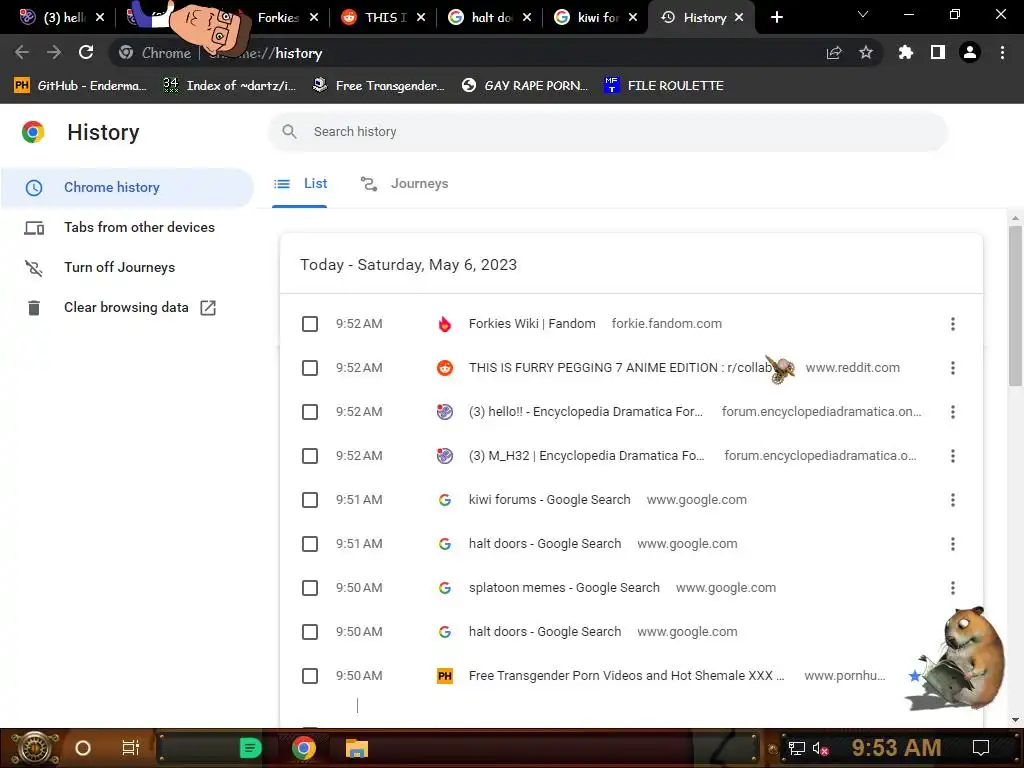Click the Google favicon beside kiwi forums
The width and height of the screenshot is (1024, 768).
(x=445, y=500)
